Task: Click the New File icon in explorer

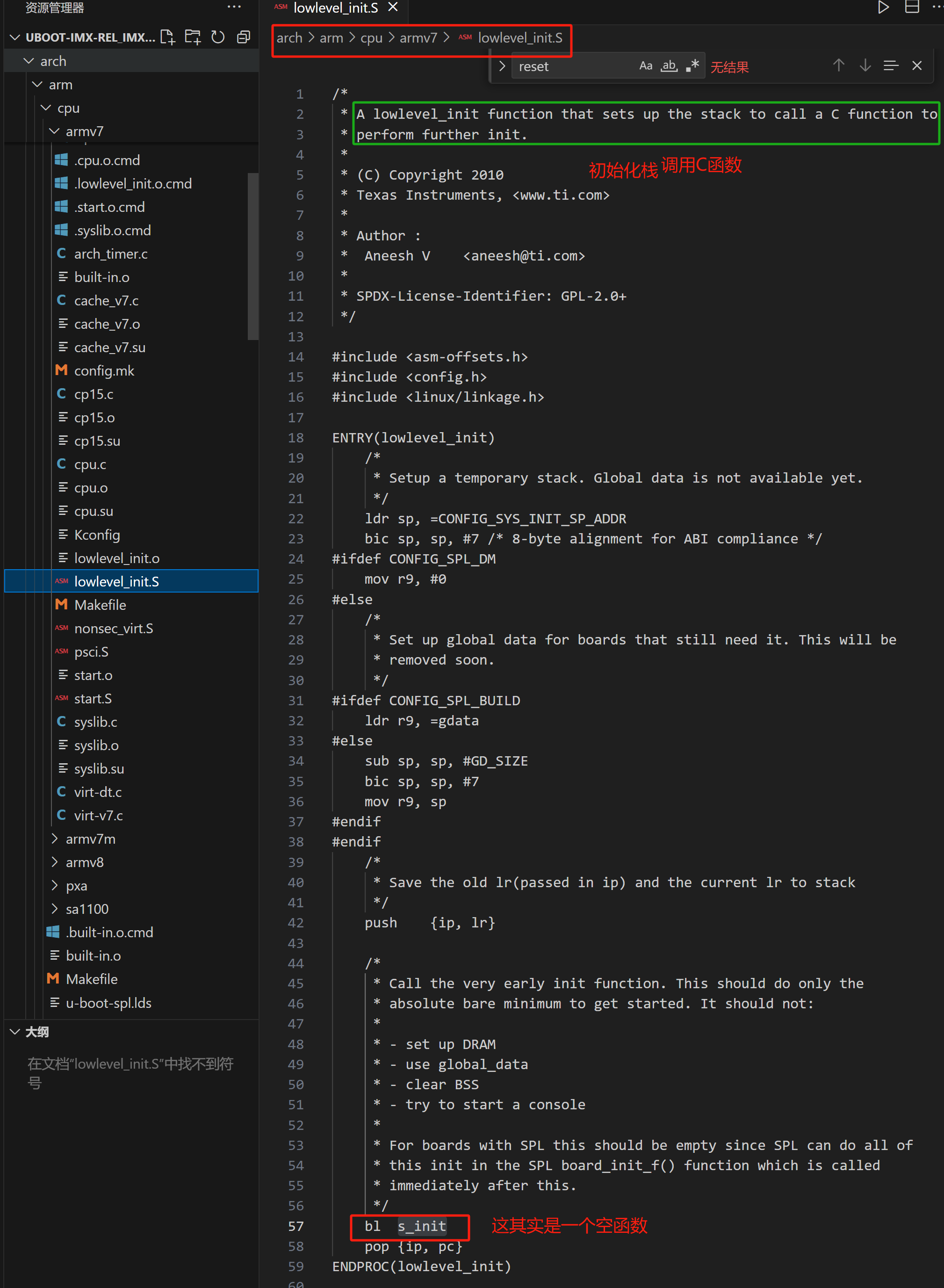Action: 167,37
